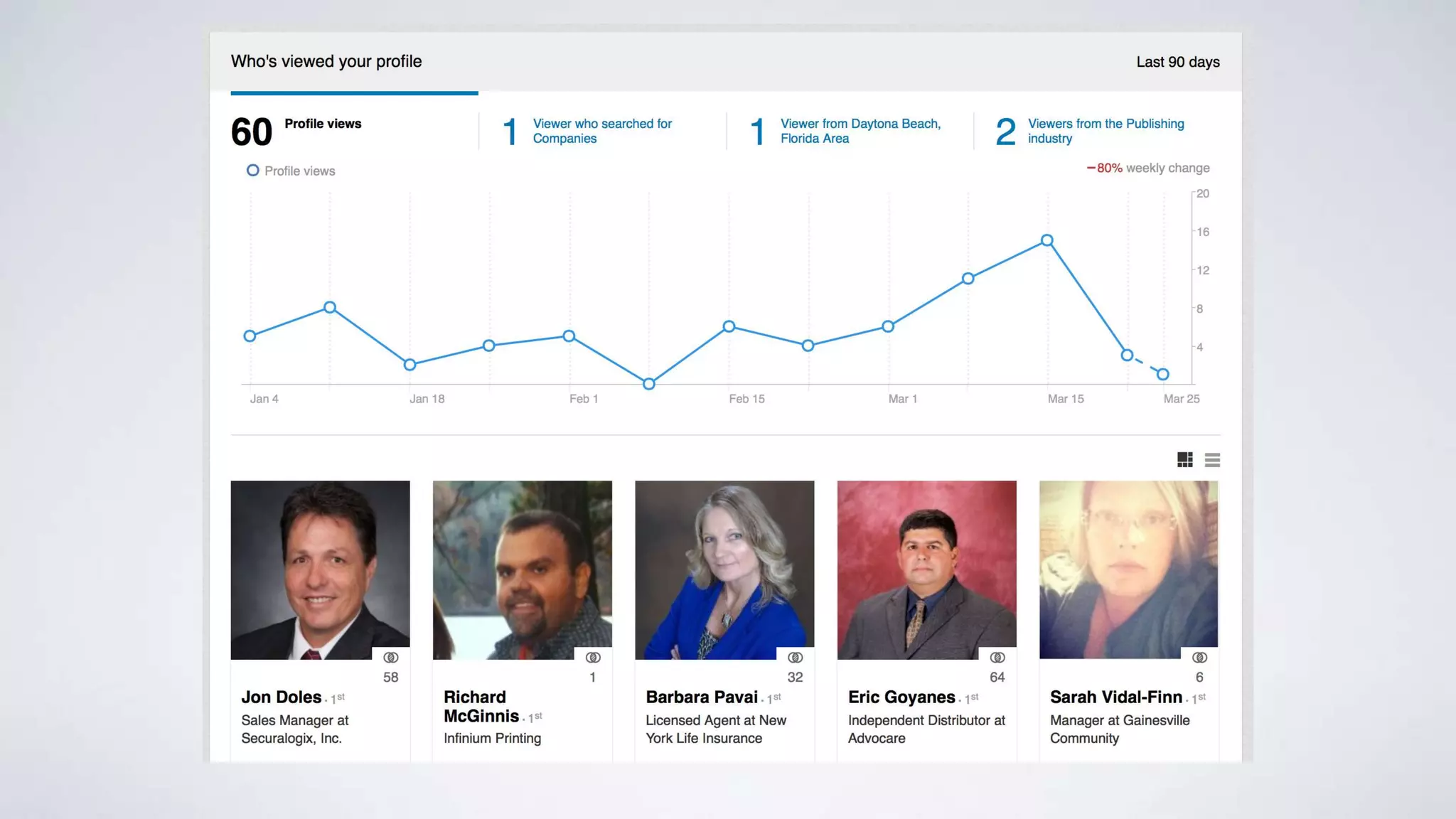
Task: Click the Mar 15 peak data point
Action: tap(1046, 240)
